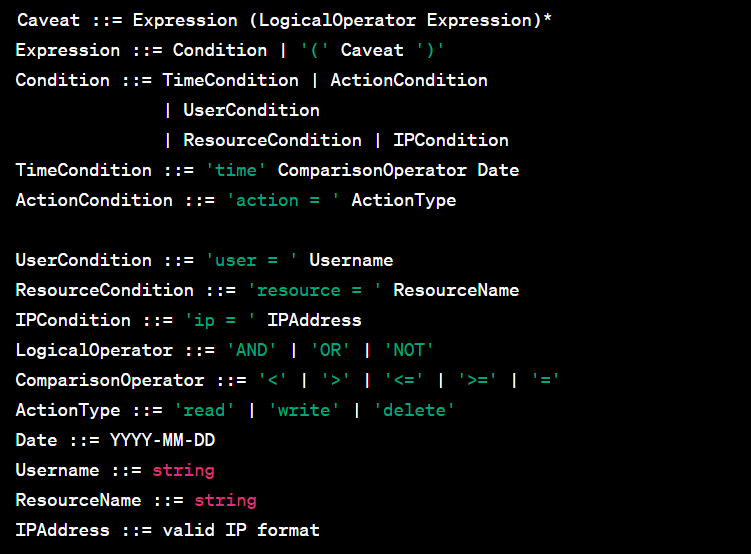Click the green 'ip = ' literal
This screenshot has width=751, height=554.
(220, 320)
